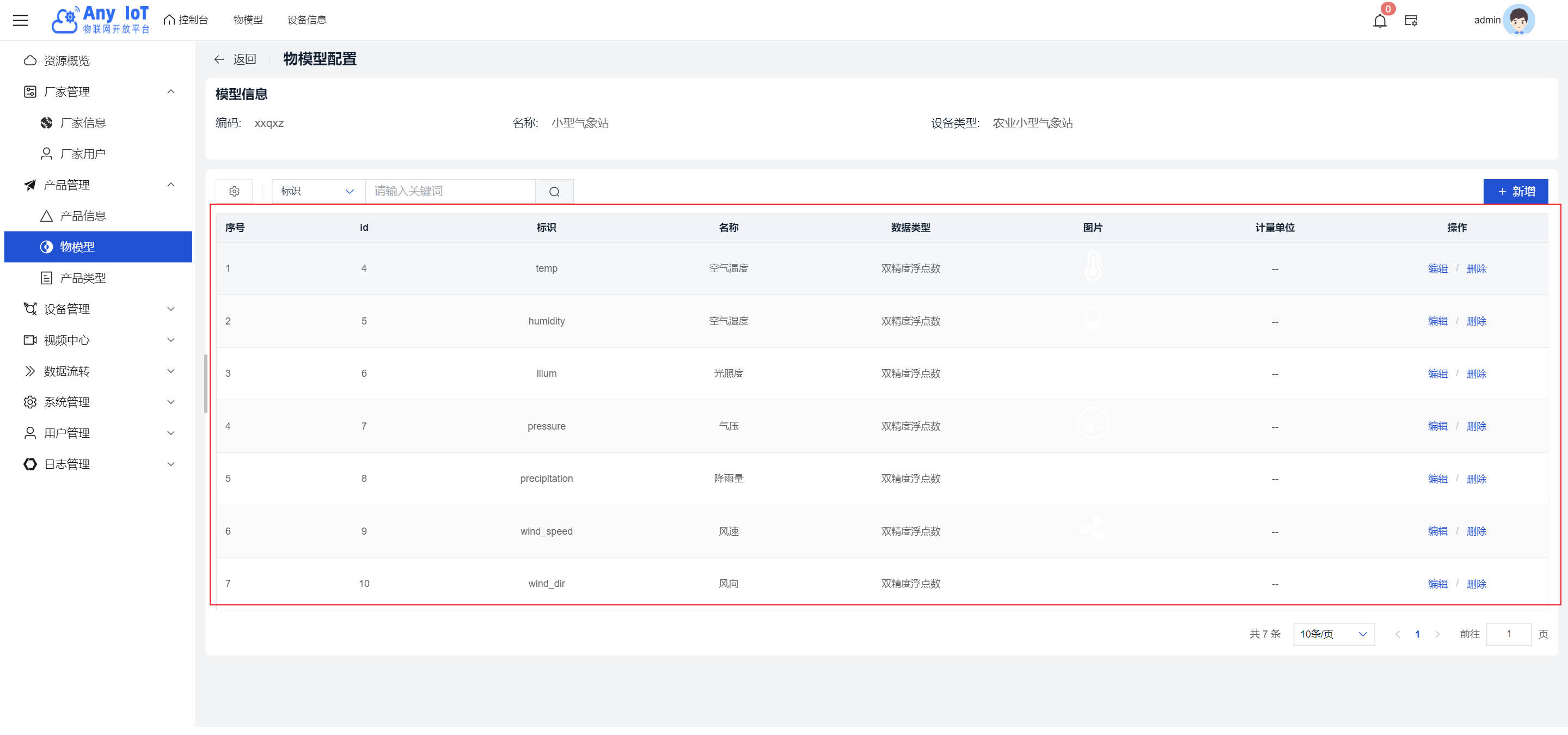
Task: Click 编辑 link for humidity row
Action: [x=1437, y=321]
